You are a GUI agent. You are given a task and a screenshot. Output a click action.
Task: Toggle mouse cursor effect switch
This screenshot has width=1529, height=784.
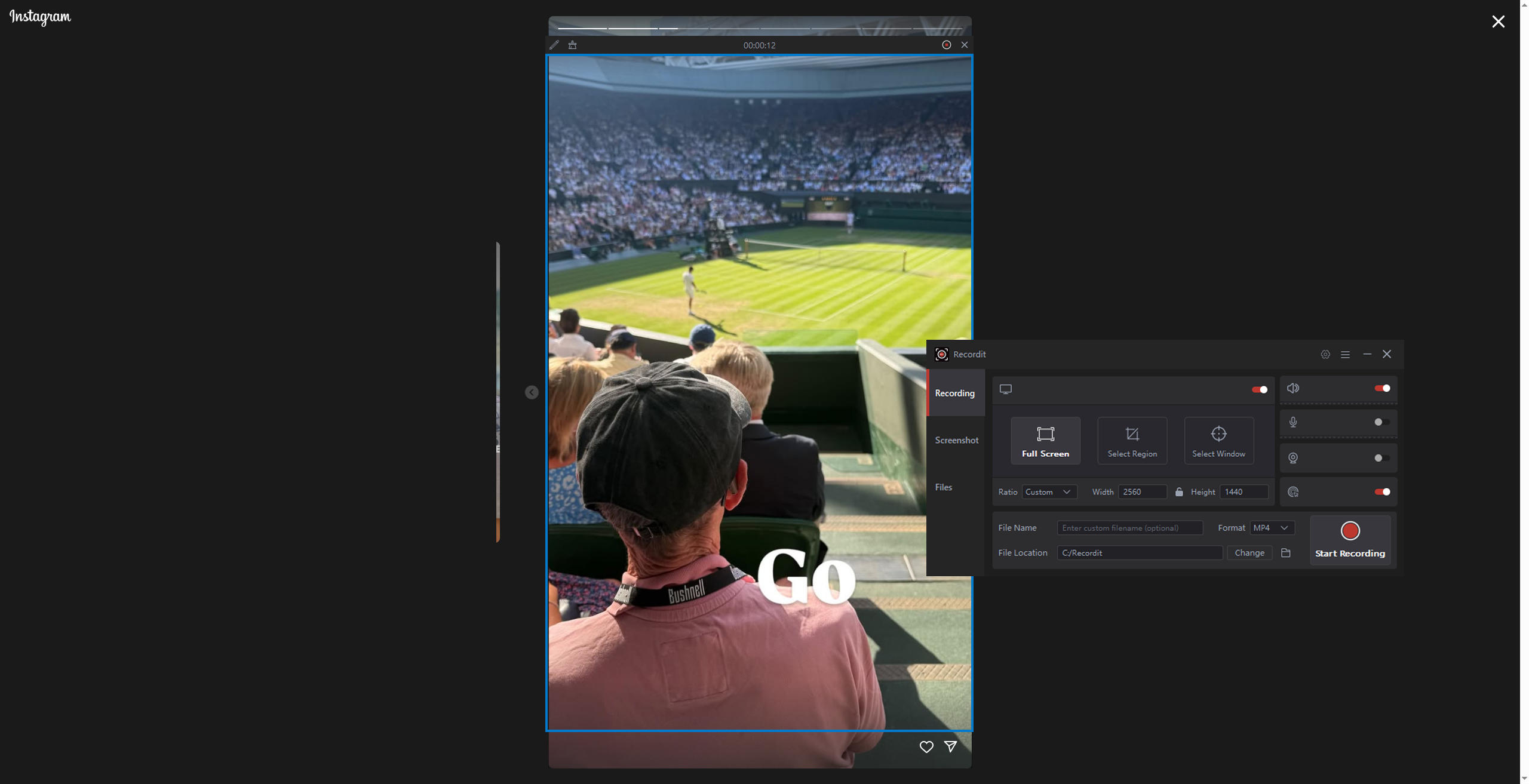click(1382, 492)
